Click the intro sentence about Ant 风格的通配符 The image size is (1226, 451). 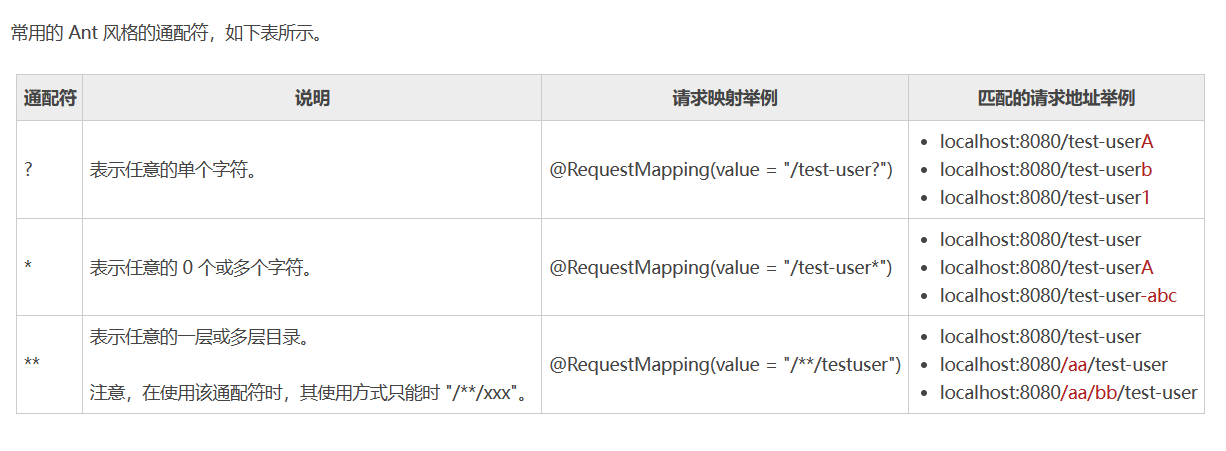(166, 32)
